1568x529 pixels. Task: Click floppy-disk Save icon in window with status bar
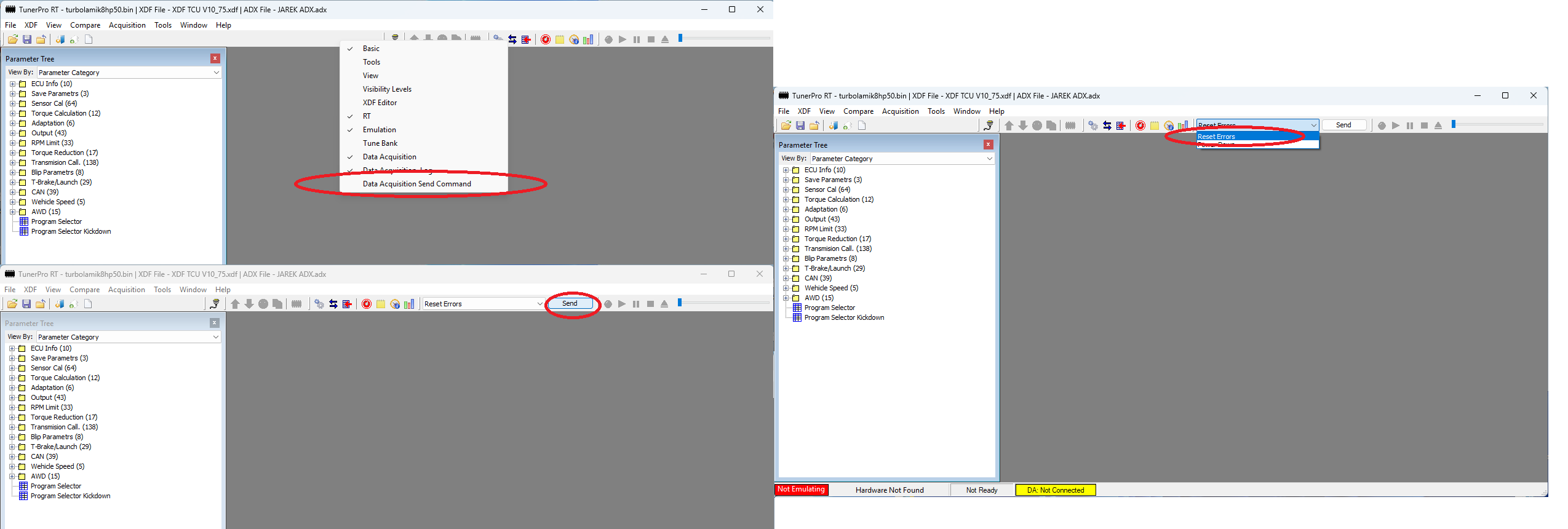[800, 125]
